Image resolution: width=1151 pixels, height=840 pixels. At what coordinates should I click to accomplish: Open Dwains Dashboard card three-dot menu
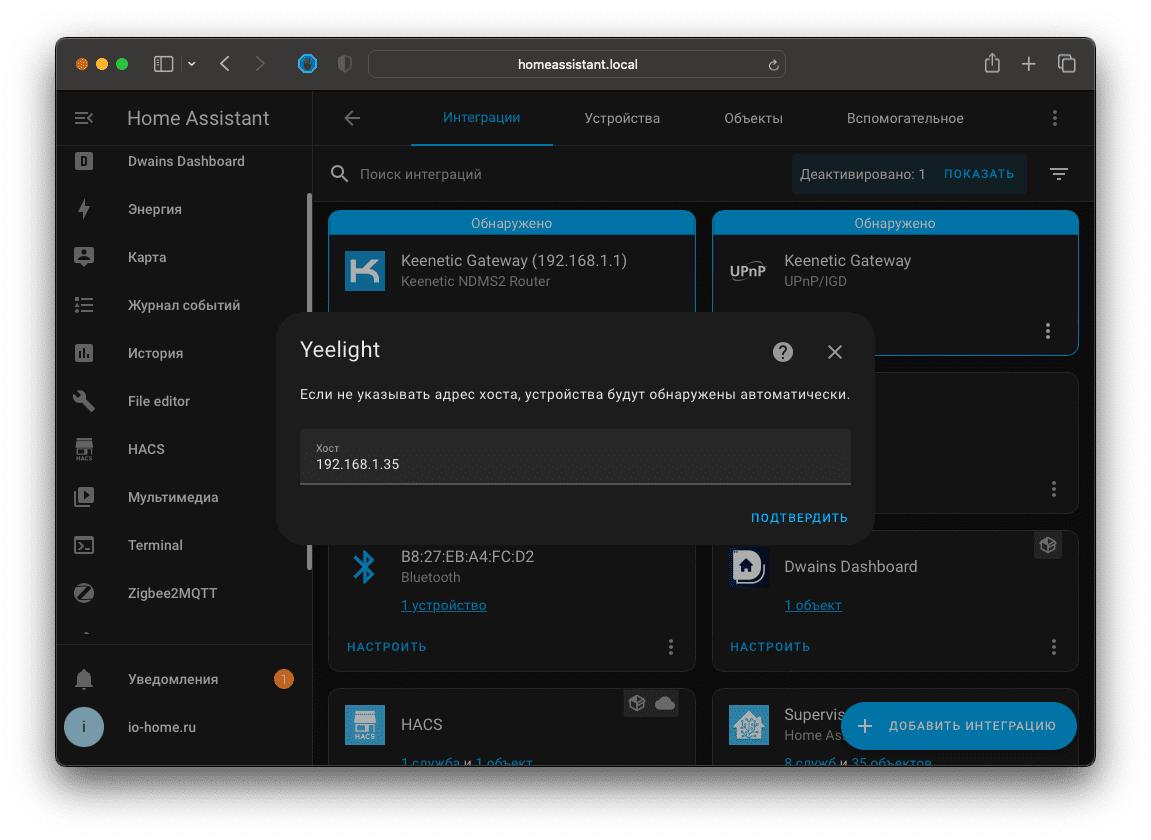coord(1054,647)
